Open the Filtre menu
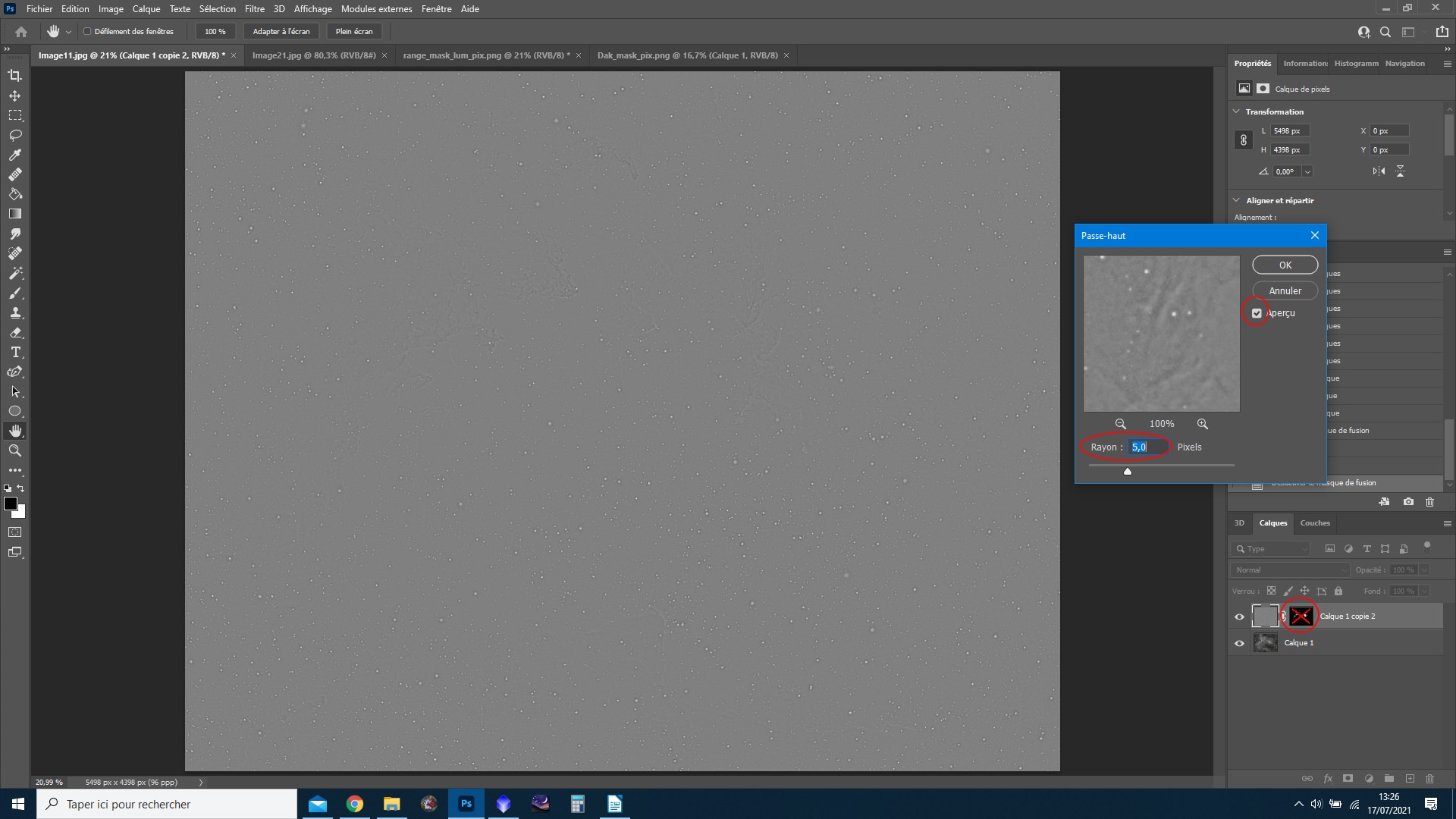This screenshot has height=819, width=1456. pyautogui.click(x=255, y=8)
